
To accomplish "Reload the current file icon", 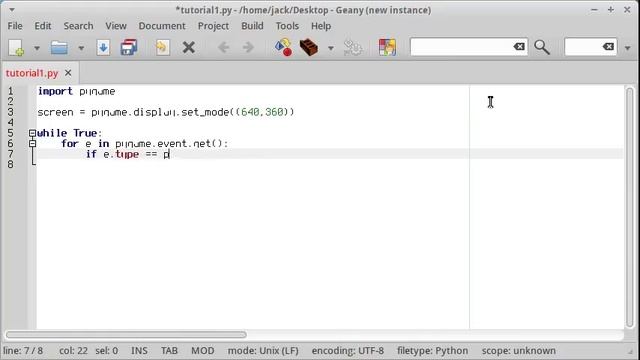I will click(162, 47).
